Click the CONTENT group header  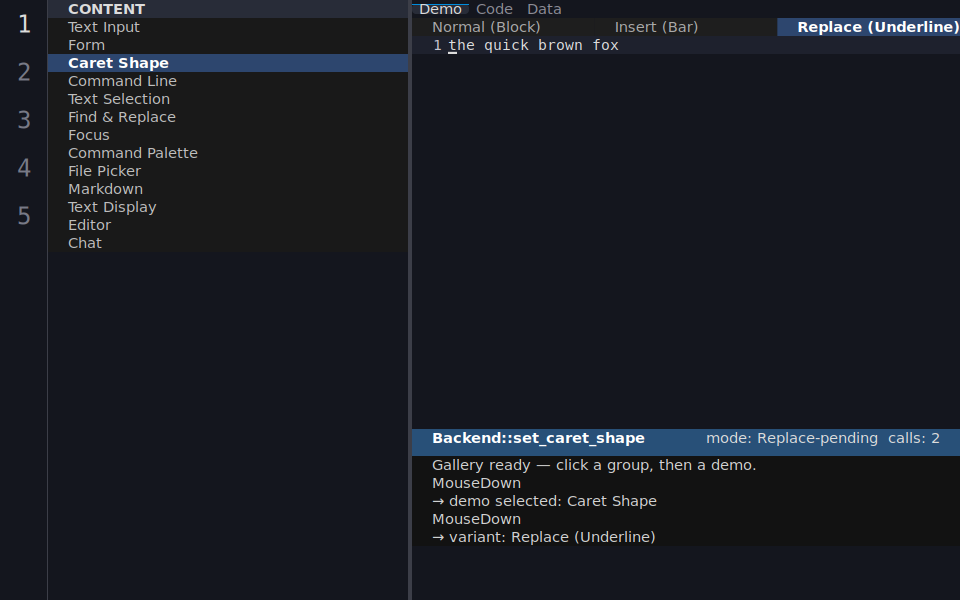pyautogui.click(x=228, y=9)
